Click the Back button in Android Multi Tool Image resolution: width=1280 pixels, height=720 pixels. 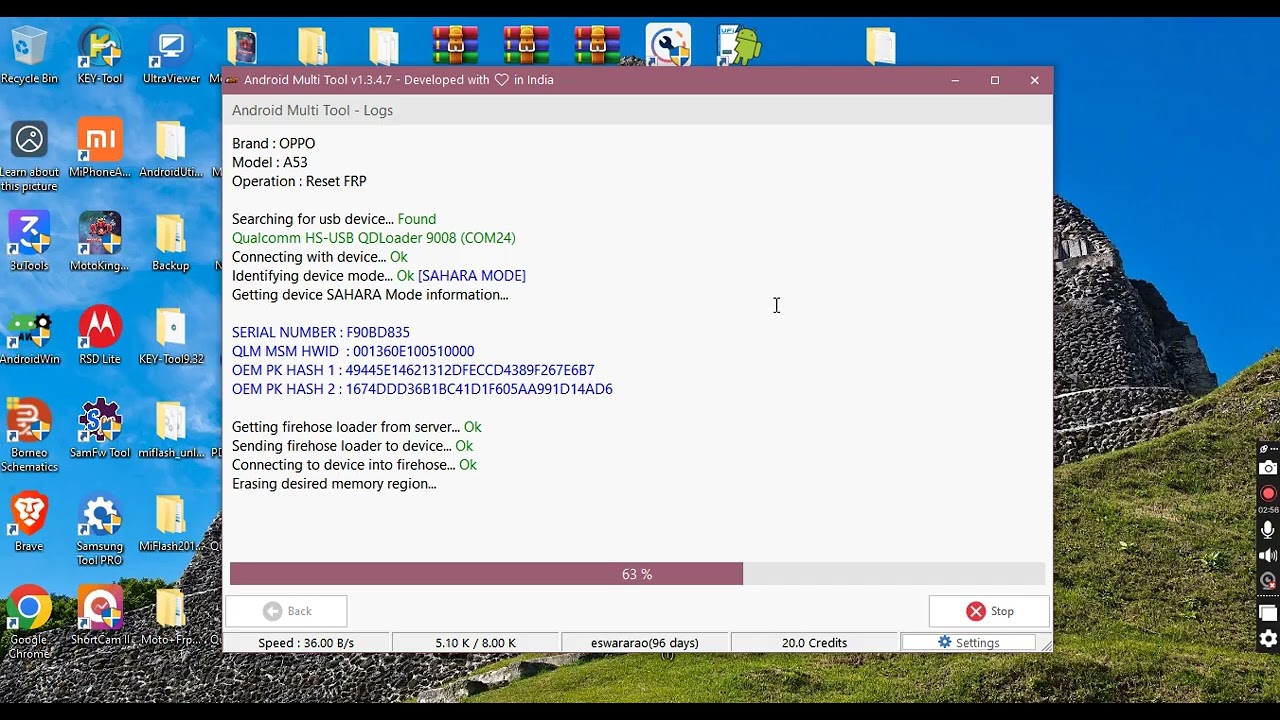point(287,611)
